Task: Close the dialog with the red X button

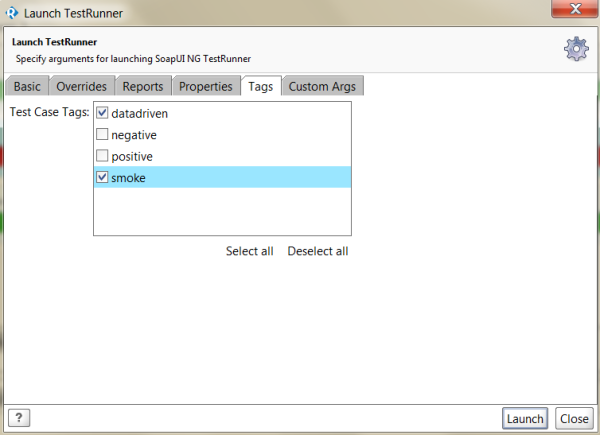Action: pos(575,9)
